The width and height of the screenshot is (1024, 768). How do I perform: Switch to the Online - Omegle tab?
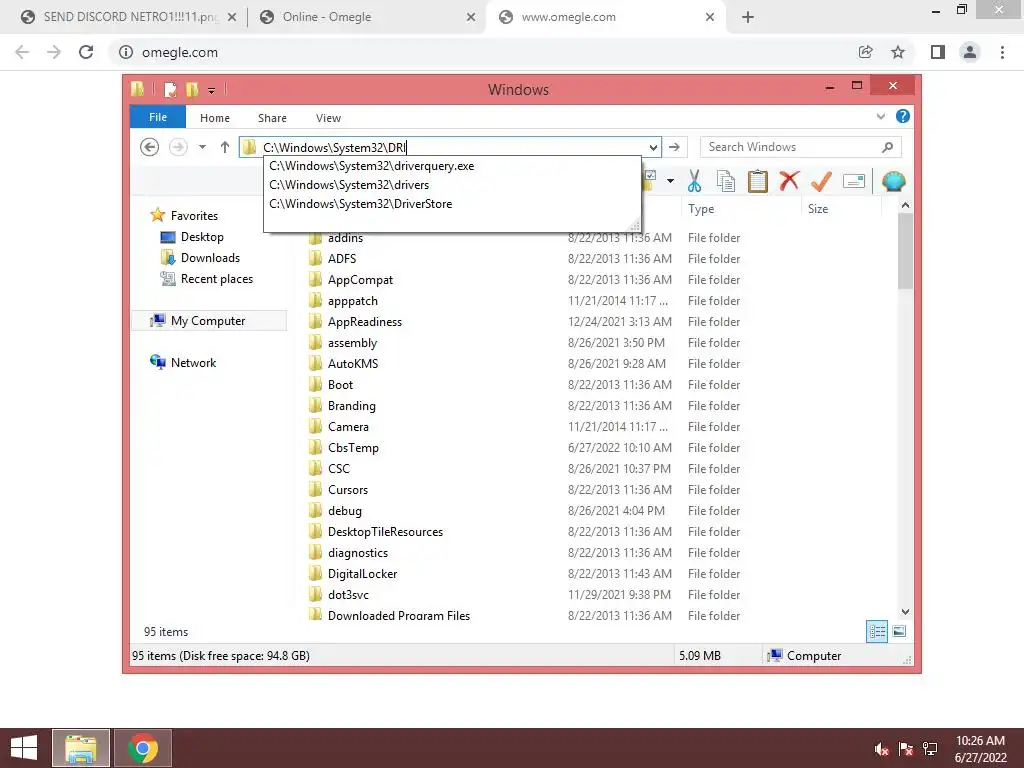point(327,17)
